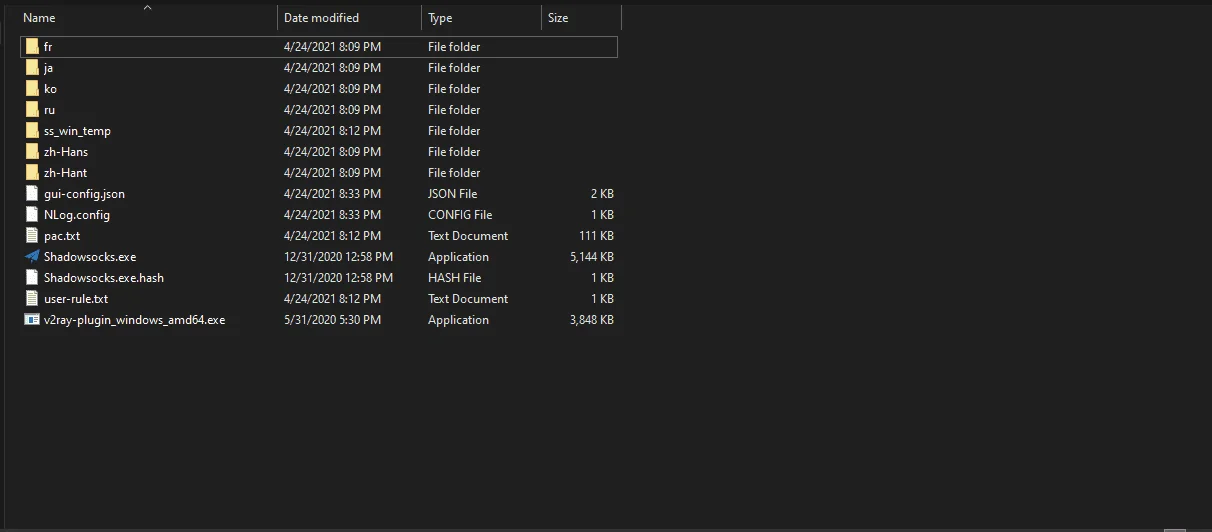This screenshot has width=1212, height=532.
Task: Select the file name Shadowsocks.exe.hash
Action: click(x=104, y=278)
